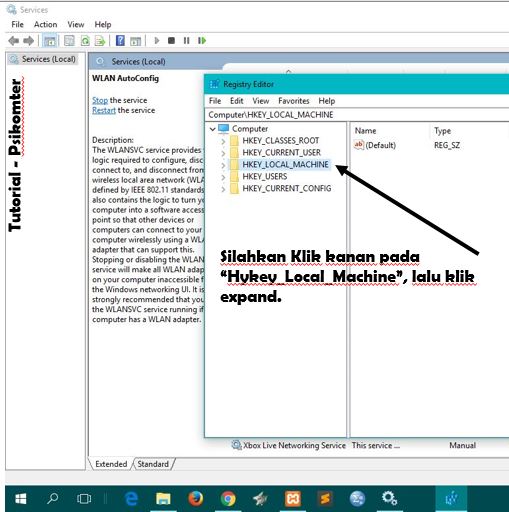Click the Name column header
The image size is (509, 512).
pyautogui.click(x=366, y=131)
